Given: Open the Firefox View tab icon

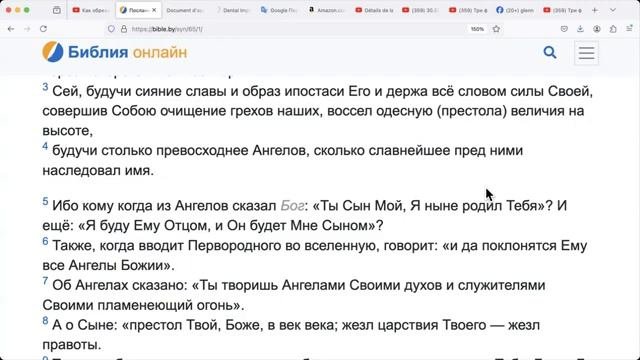Looking at the screenshot, I should (x=57, y=10).
